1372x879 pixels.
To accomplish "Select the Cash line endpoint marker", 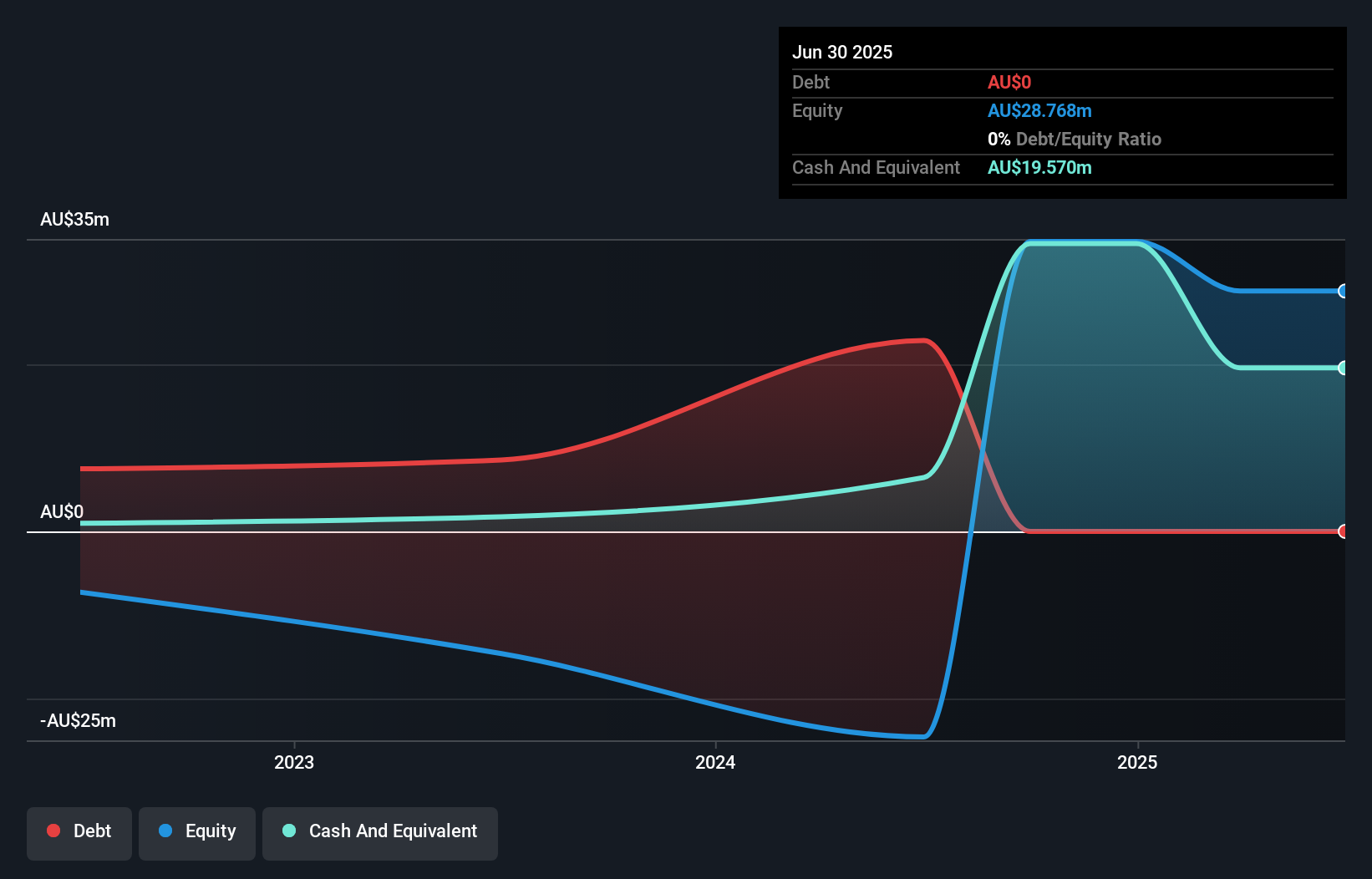I will tap(1343, 367).
